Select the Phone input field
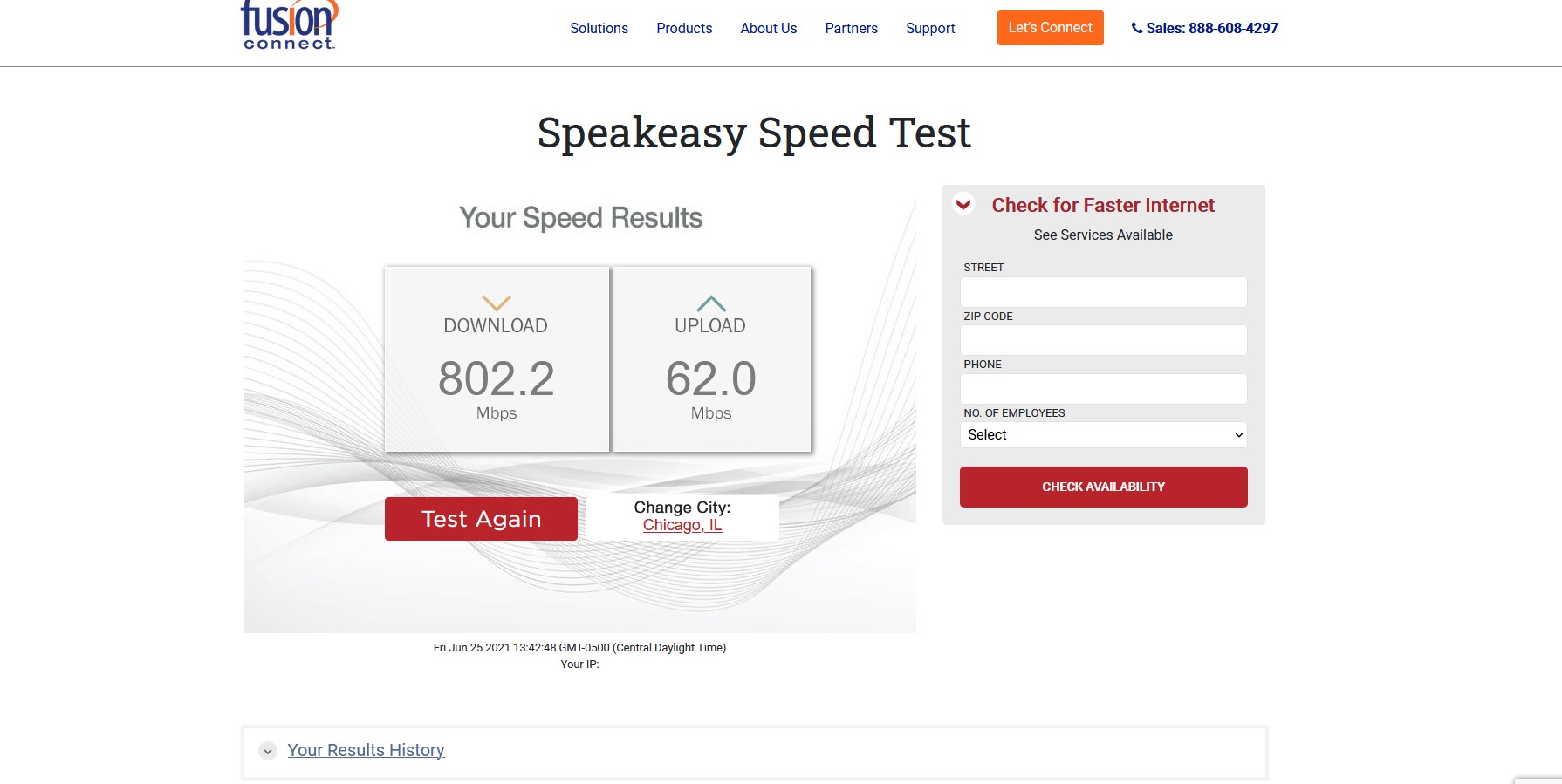 point(1103,389)
